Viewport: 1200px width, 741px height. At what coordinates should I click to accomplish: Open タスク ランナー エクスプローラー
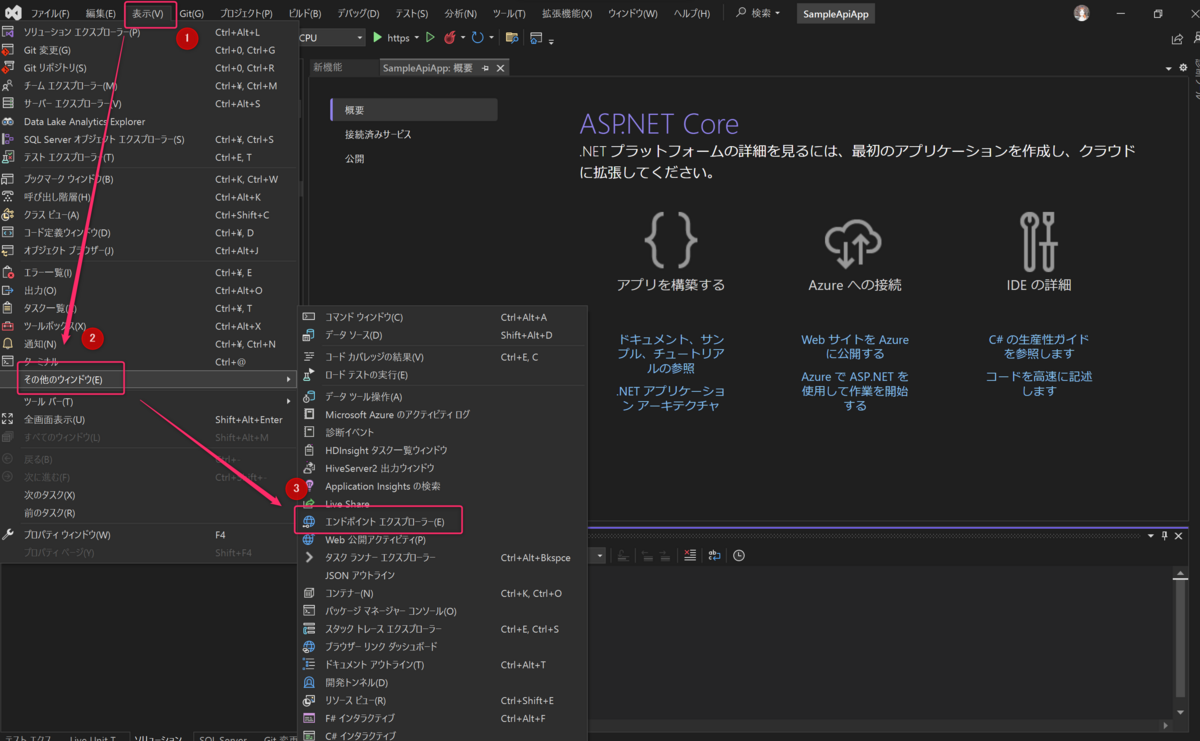442,557
